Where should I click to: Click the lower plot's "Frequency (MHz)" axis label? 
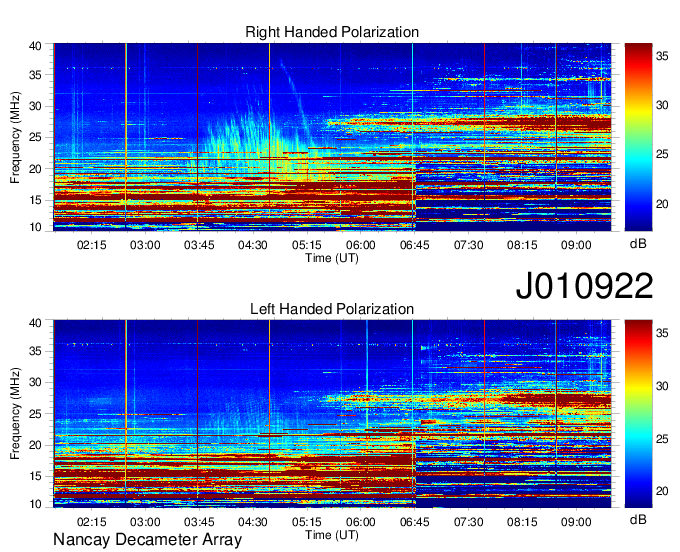click(x=15, y=414)
